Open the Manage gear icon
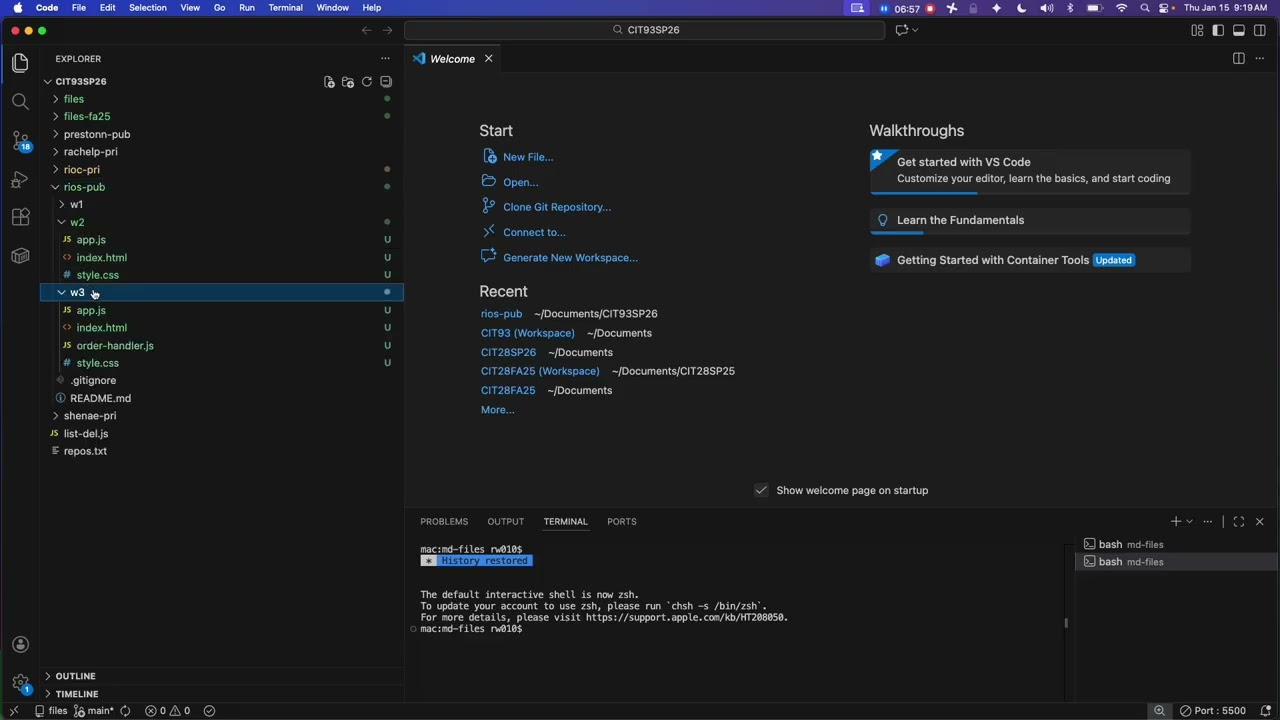This screenshot has height=720, width=1280. (x=20, y=684)
